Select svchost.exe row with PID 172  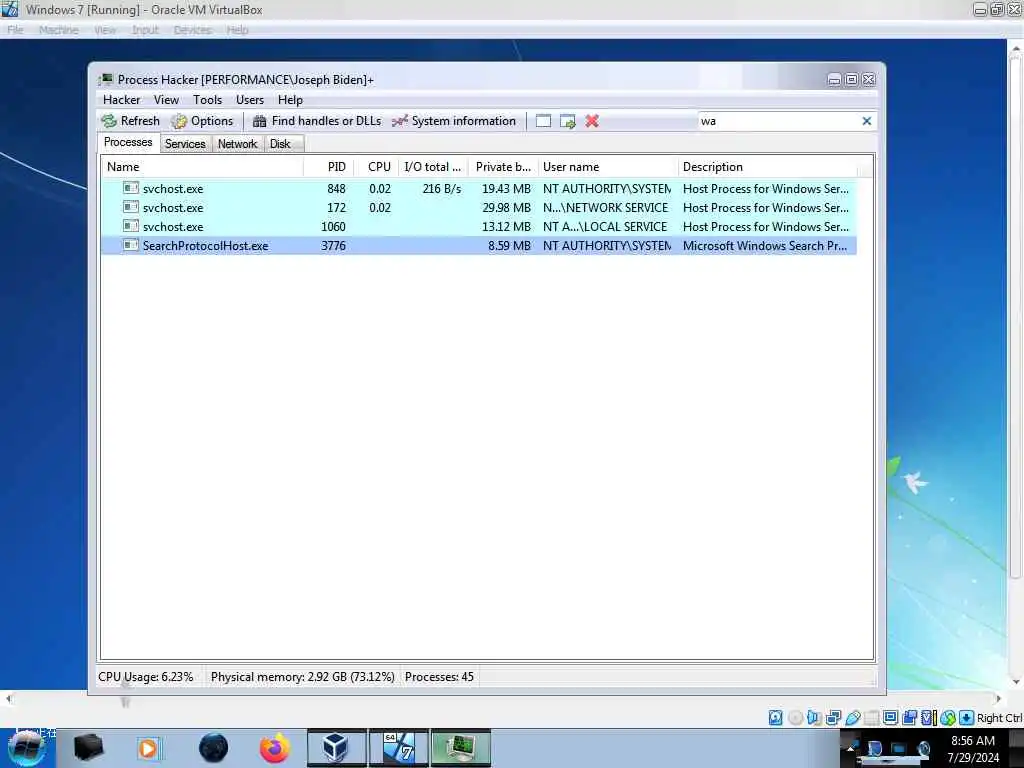click(479, 208)
